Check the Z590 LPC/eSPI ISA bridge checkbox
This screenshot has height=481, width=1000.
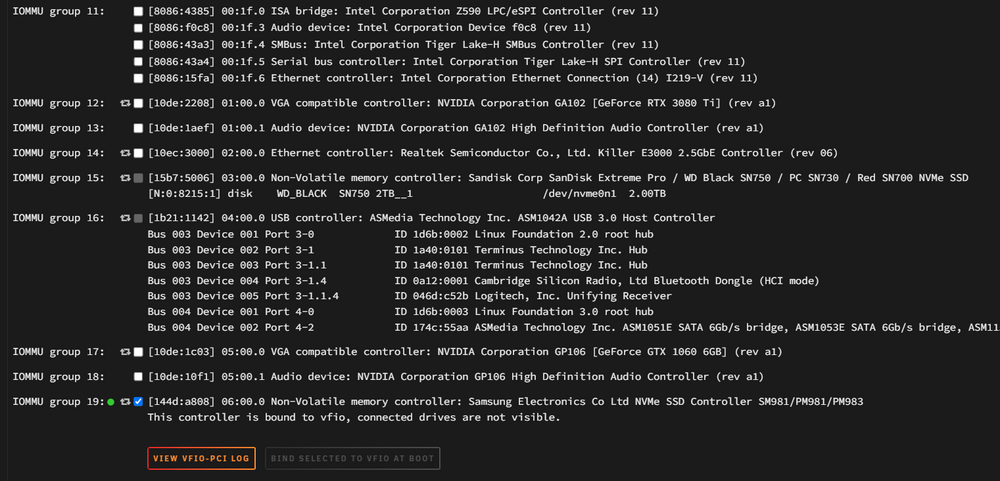click(x=138, y=11)
